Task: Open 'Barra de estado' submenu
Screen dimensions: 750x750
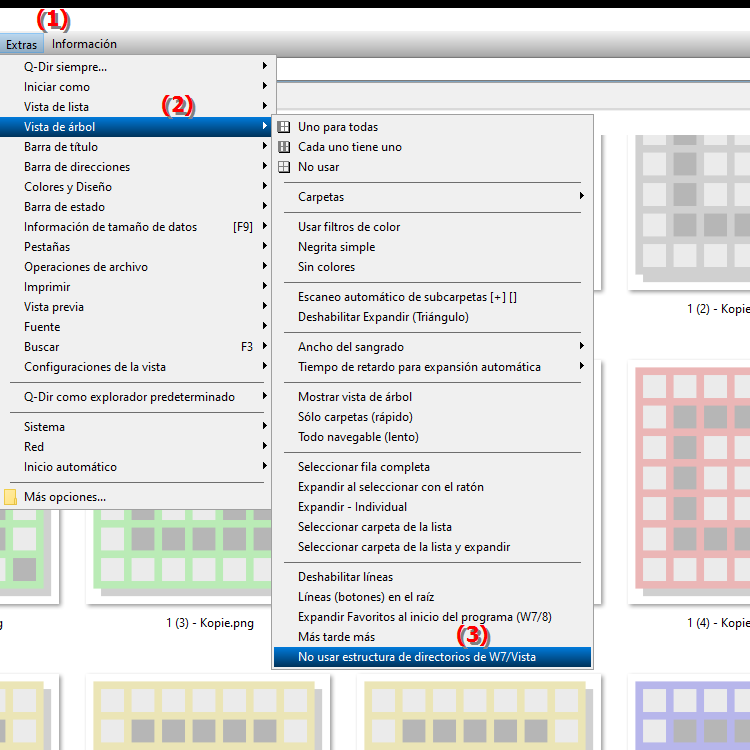Action: (x=136, y=207)
